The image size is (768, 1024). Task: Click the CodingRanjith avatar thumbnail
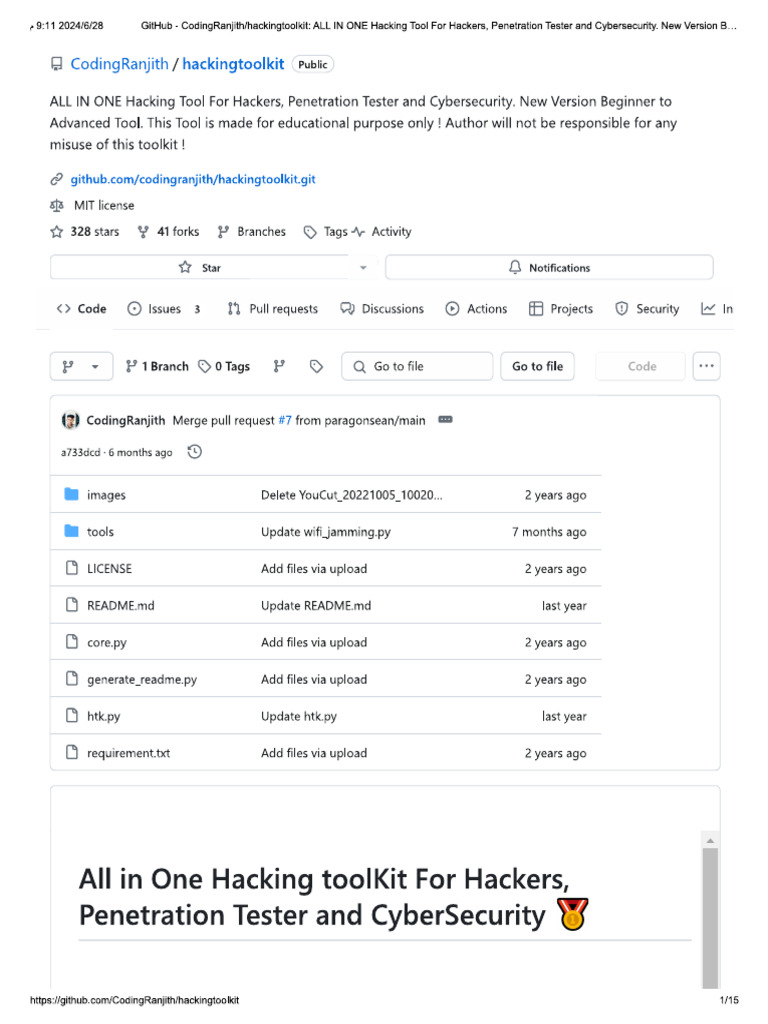[70, 421]
